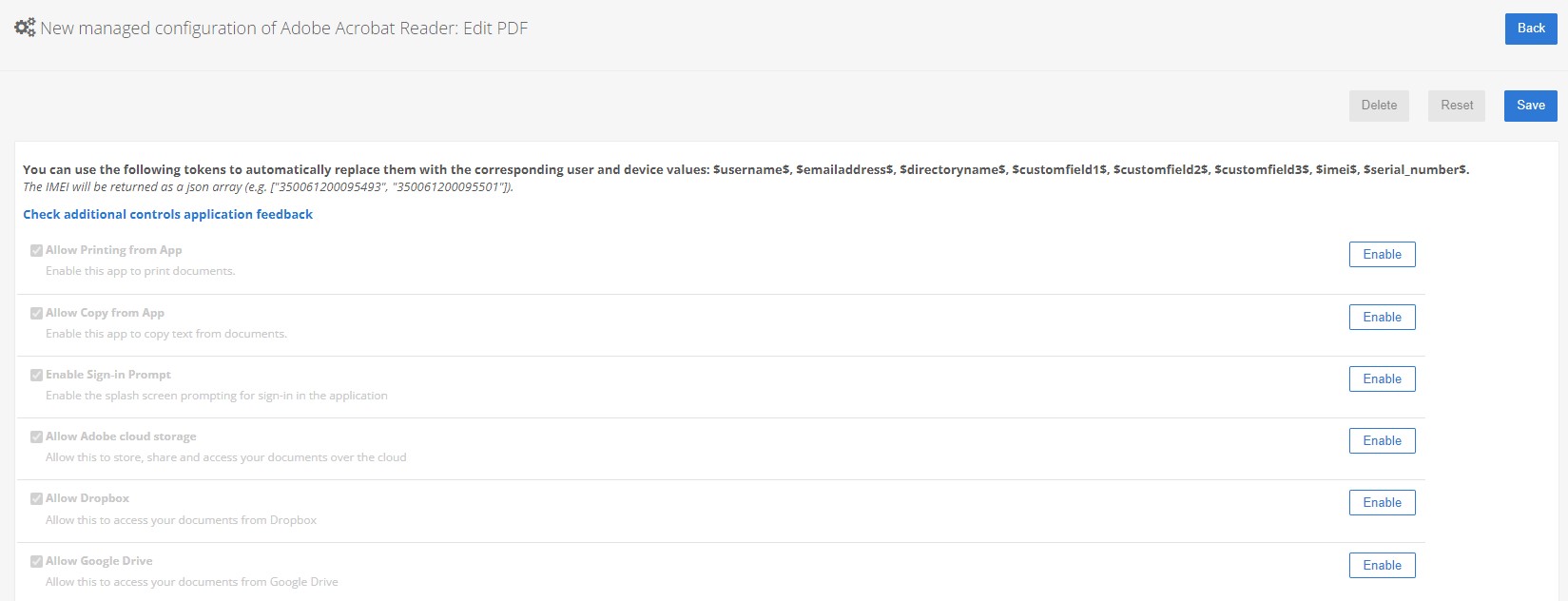Uncheck the Enable Sign-in Prompt checkbox
This screenshot has height=601, width=1568.
(x=36, y=375)
